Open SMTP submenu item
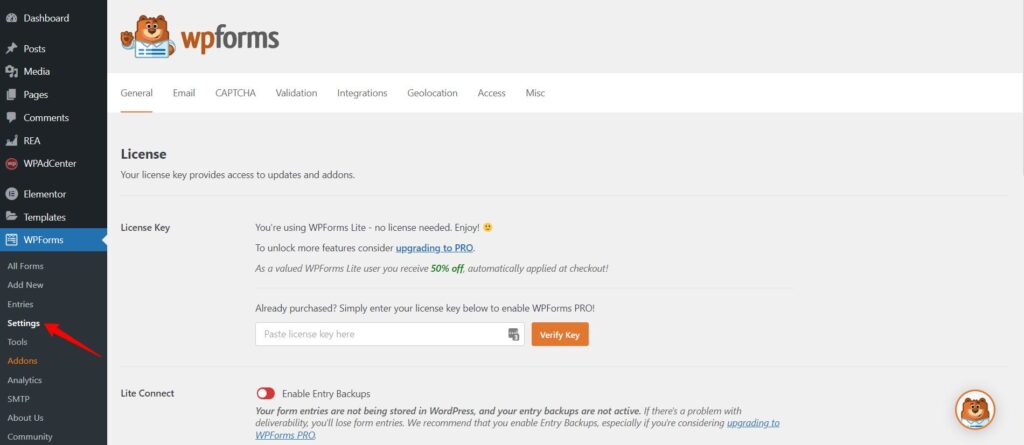This screenshot has width=1024, height=445. [18, 399]
